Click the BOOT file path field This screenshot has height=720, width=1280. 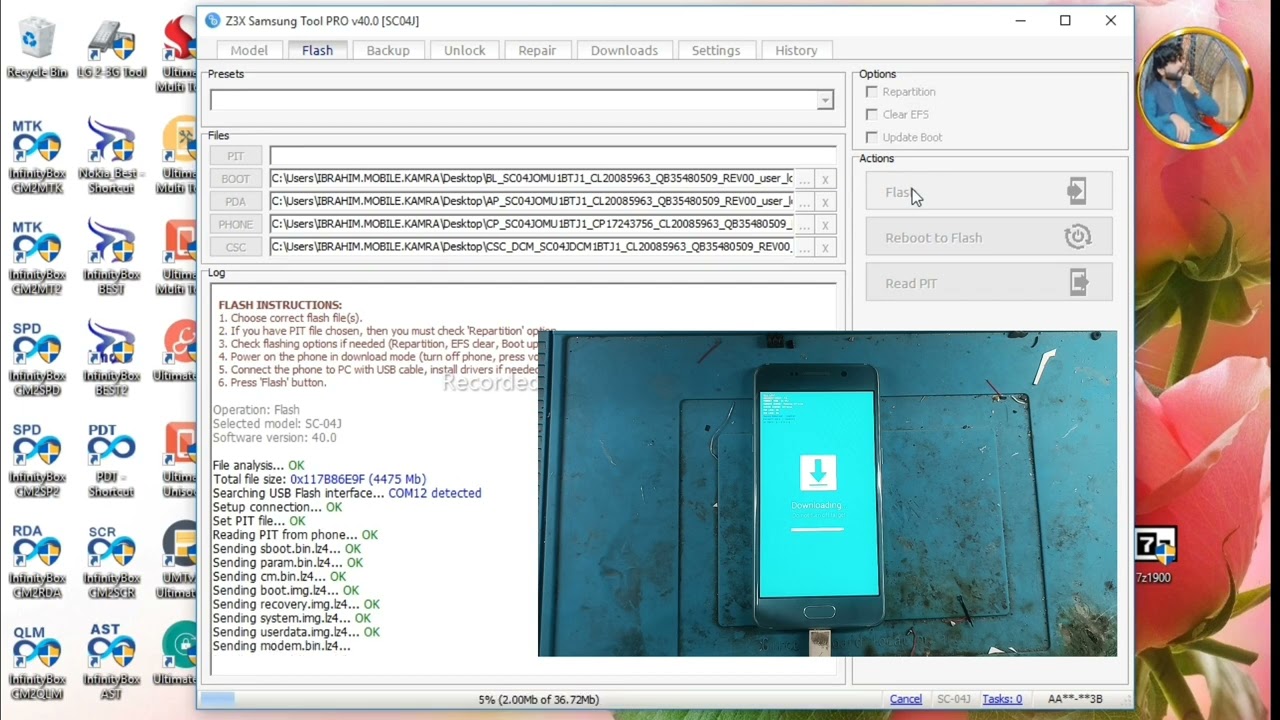[531, 179]
